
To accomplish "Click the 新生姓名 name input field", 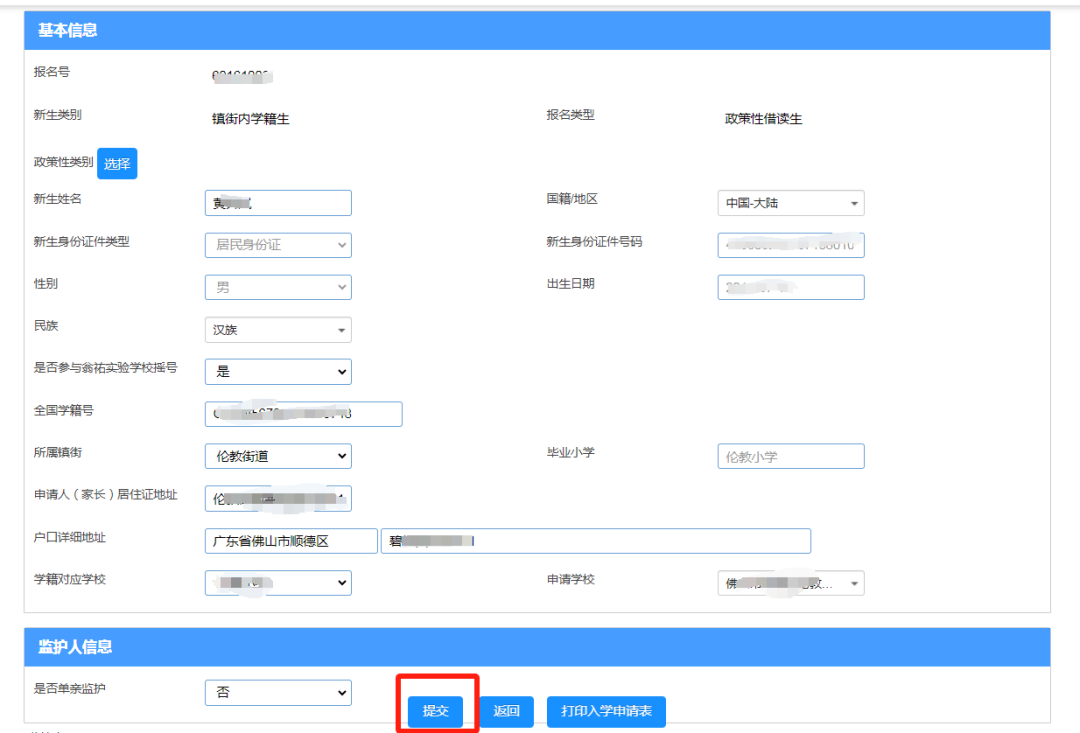I will [x=278, y=203].
